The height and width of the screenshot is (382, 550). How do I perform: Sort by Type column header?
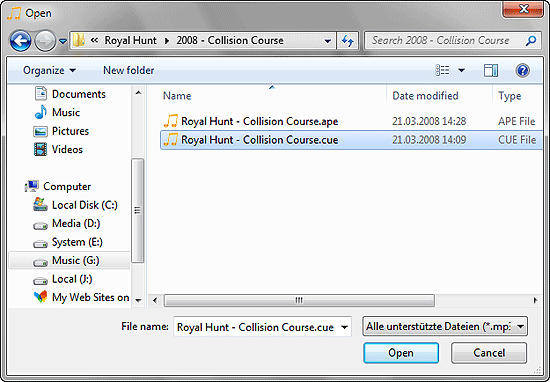tap(509, 96)
